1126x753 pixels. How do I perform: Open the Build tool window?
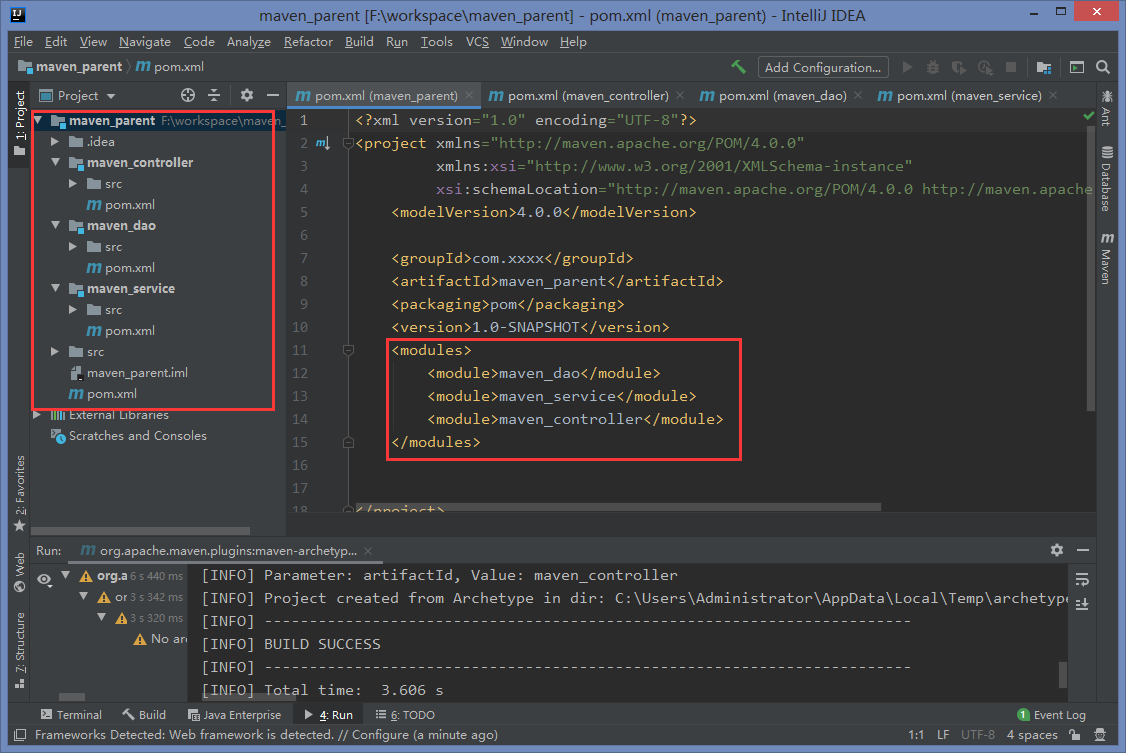tap(144, 715)
